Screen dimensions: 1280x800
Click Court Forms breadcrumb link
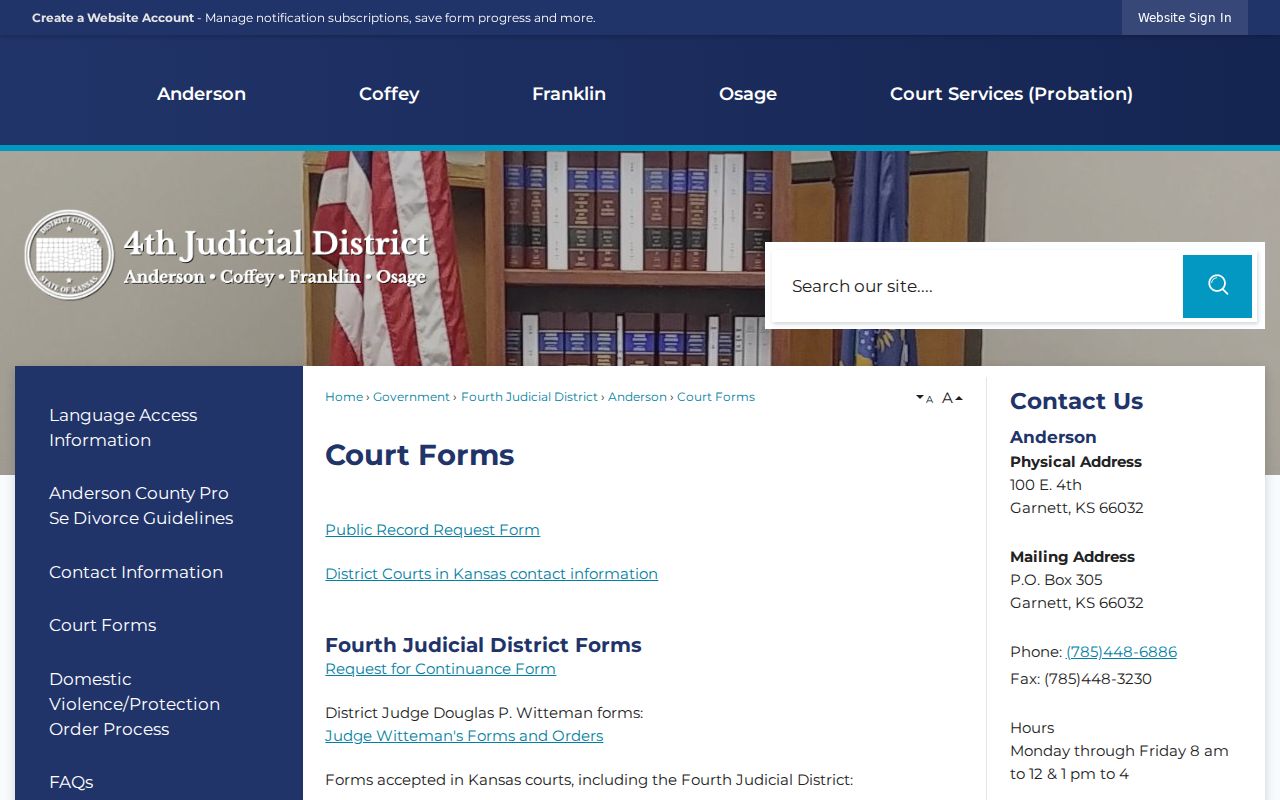[716, 397]
